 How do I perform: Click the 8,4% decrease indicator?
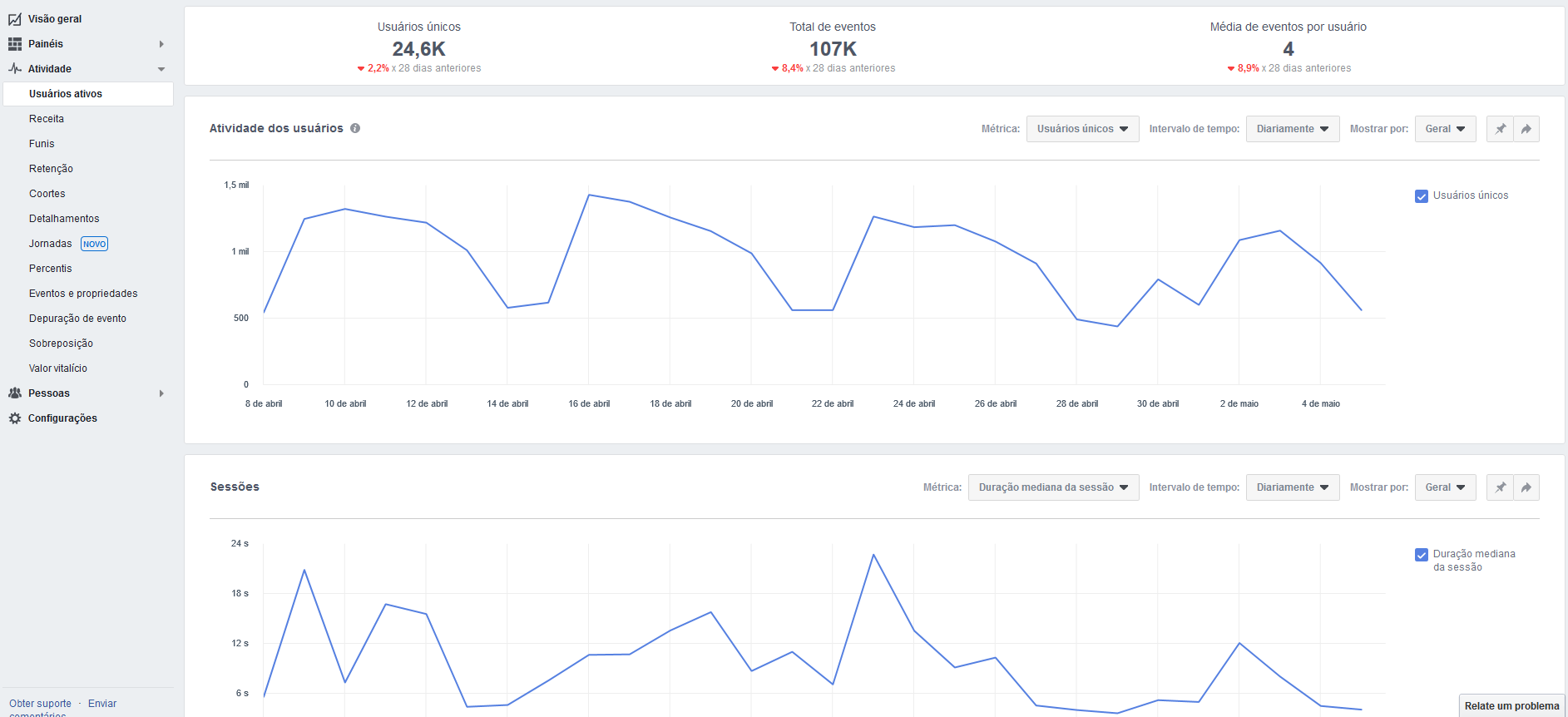point(788,68)
